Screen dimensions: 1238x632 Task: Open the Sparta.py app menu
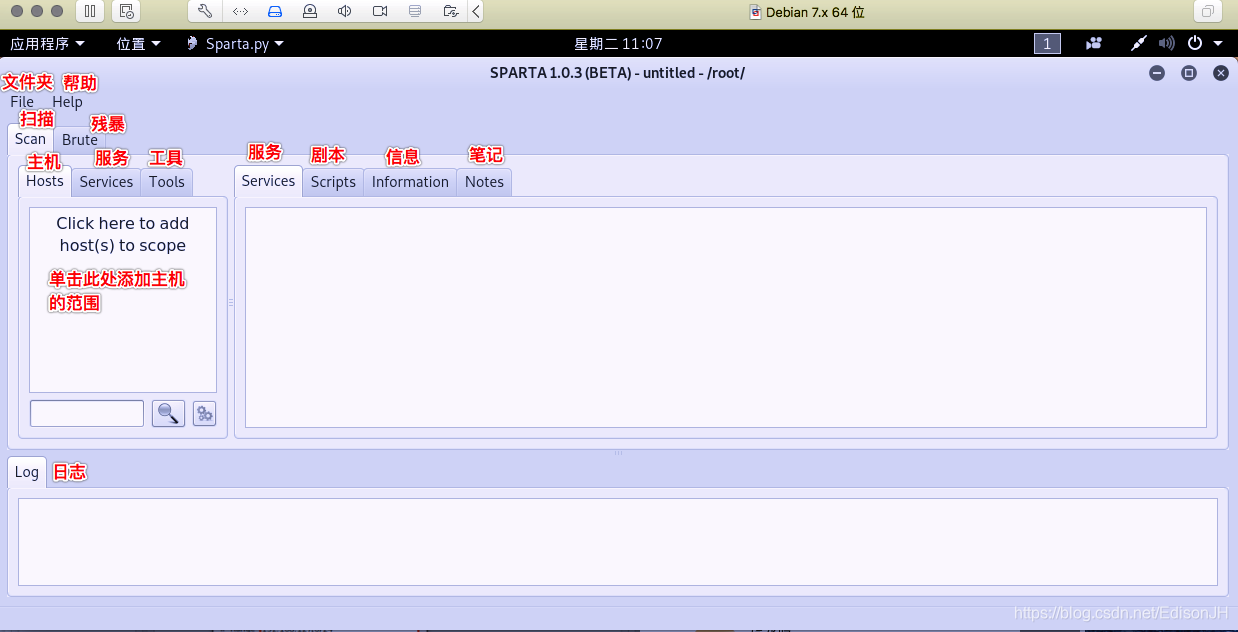click(x=235, y=43)
